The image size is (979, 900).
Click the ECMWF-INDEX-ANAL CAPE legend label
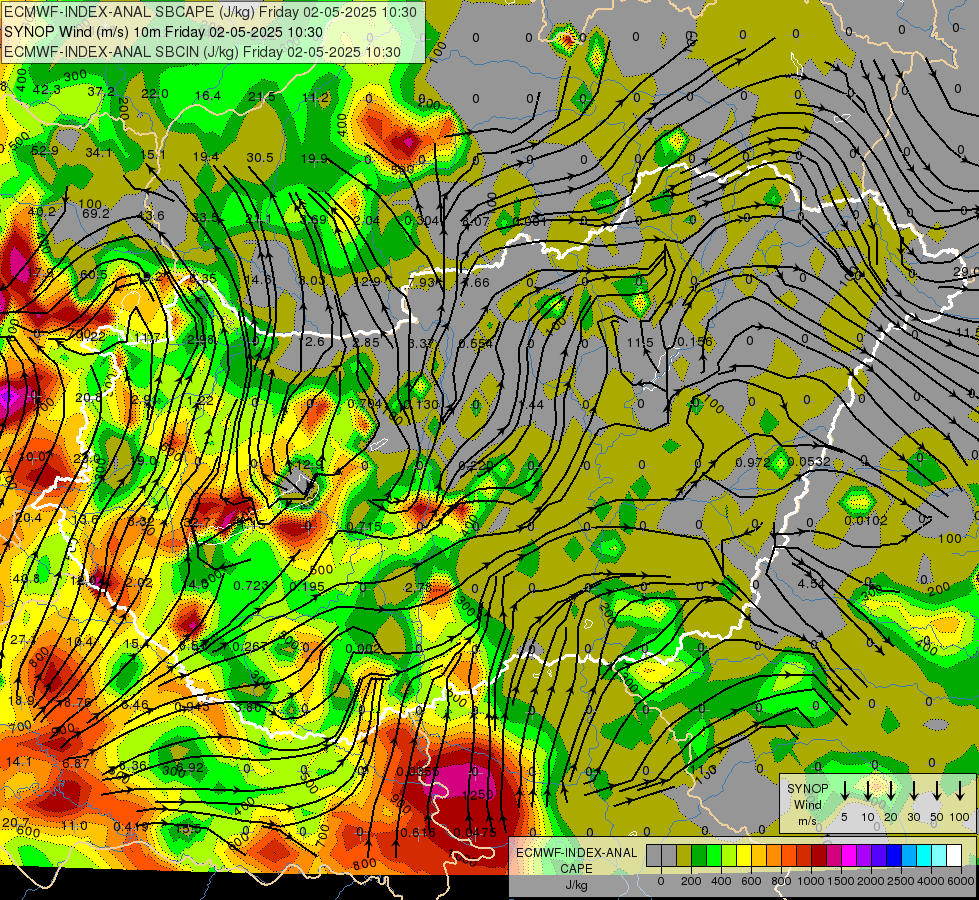coord(576,860)
